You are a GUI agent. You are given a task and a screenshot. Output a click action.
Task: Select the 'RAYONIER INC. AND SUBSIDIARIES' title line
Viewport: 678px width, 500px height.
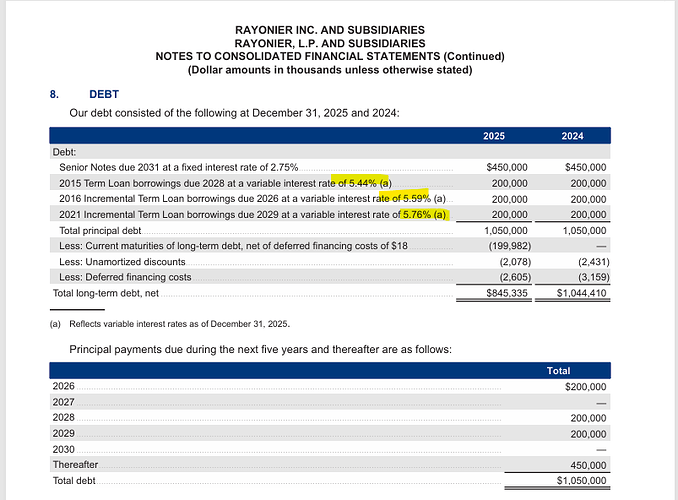coord(330,30)
